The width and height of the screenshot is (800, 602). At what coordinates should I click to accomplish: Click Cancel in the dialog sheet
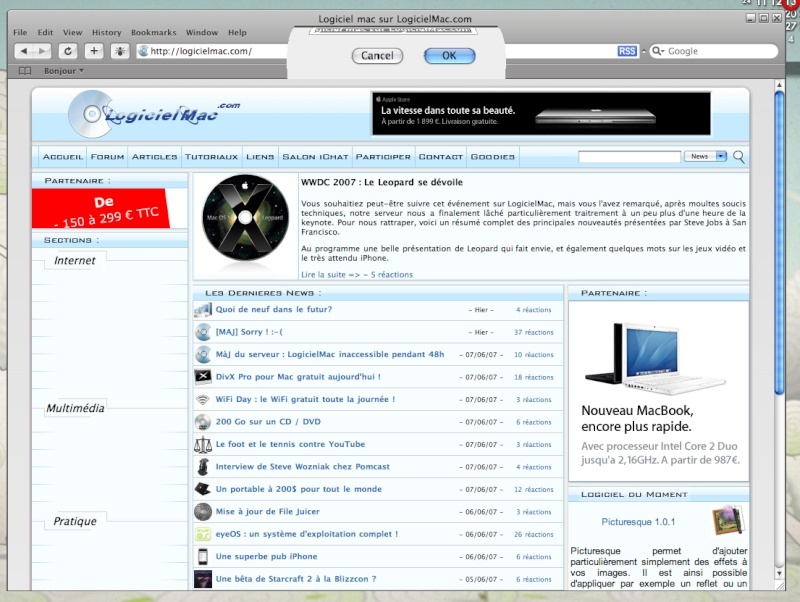[377, 56]
